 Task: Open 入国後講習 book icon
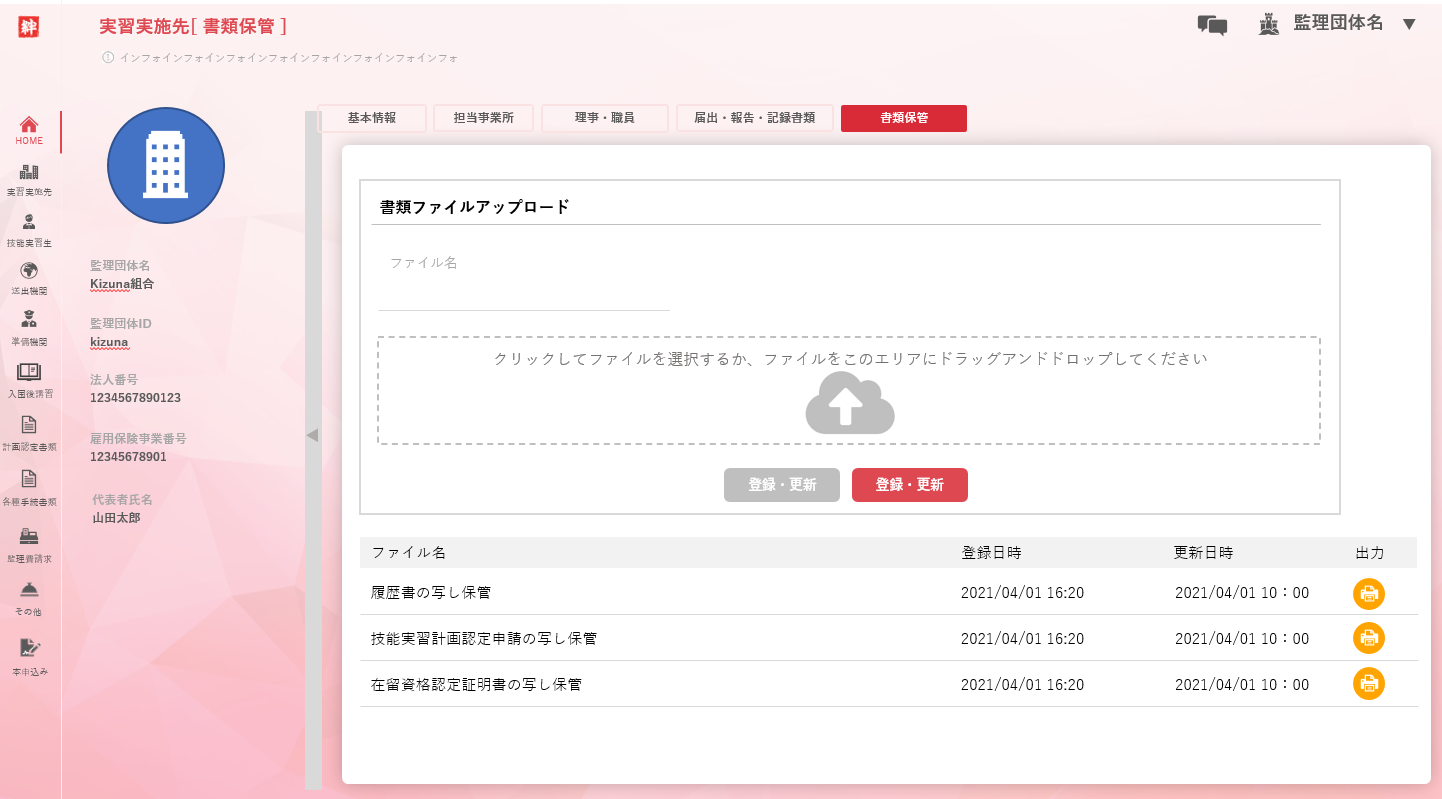point(29,378)
